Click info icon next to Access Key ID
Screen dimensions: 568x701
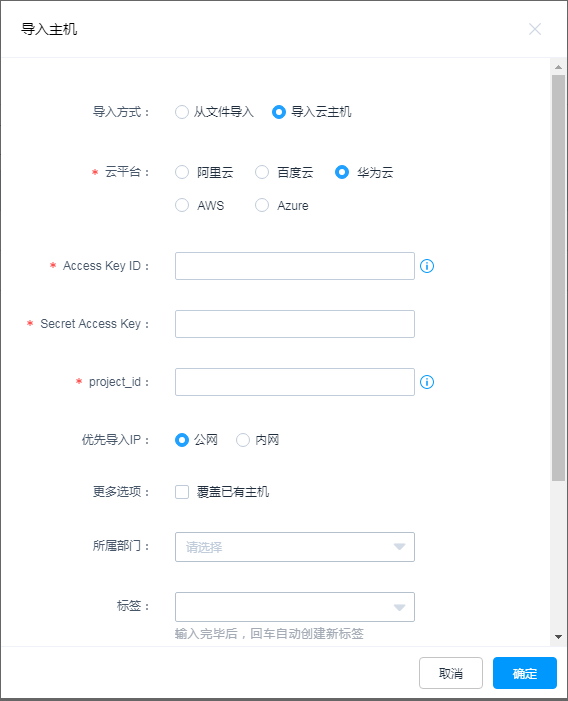point(427,266)
